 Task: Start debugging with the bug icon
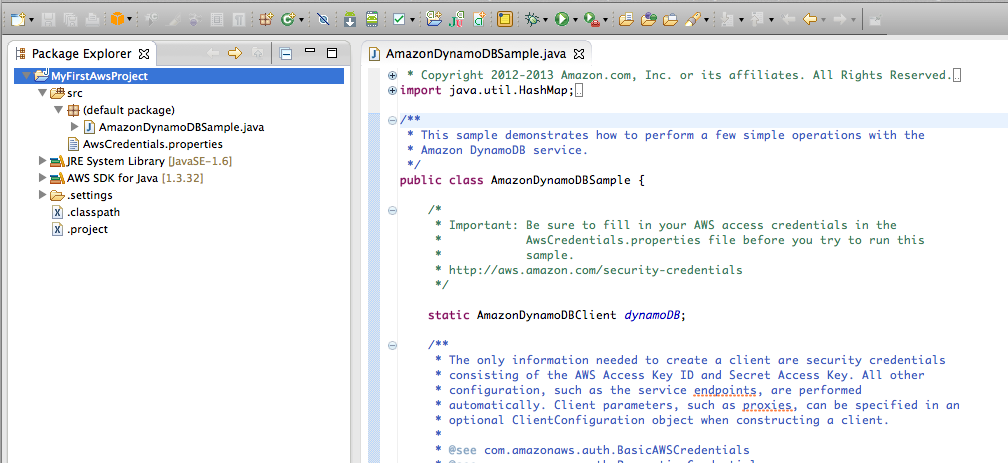click(x=532, y=19)
